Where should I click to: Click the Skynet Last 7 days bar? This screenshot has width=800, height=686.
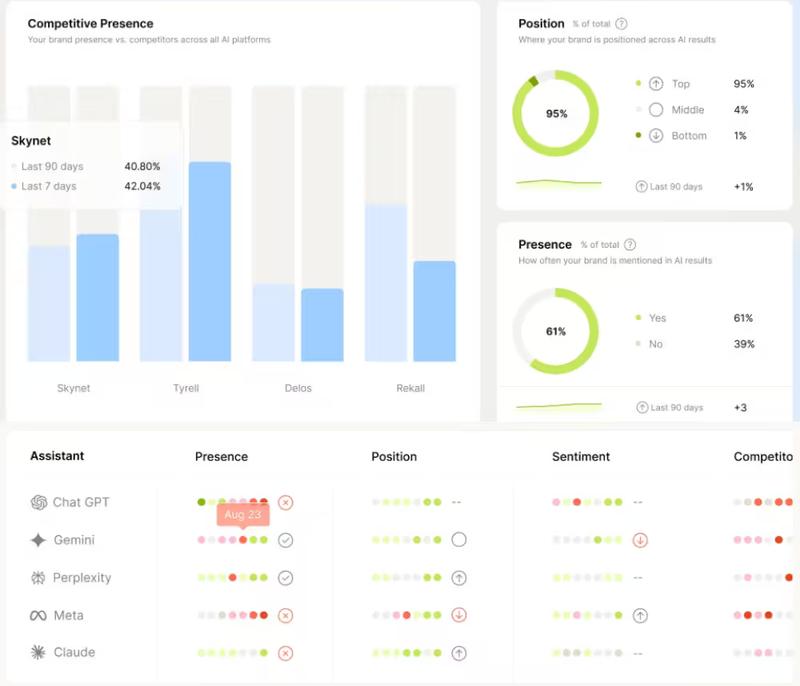tap(97, 298)
